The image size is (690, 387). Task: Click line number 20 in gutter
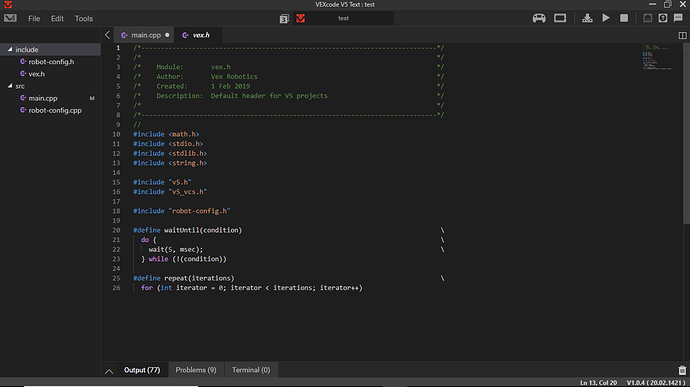116,230
